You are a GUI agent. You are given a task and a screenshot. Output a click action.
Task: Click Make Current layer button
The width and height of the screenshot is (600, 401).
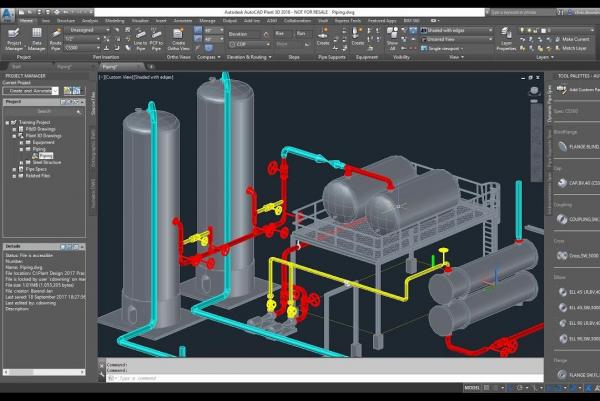[573, 38]
